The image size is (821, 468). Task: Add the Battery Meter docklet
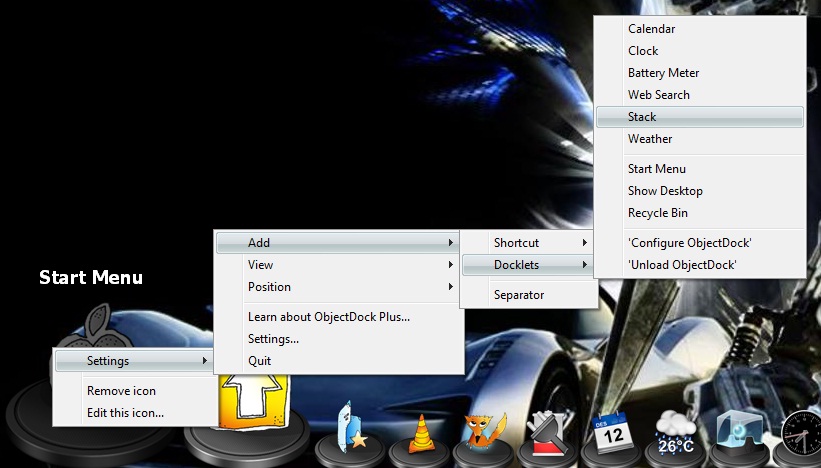click(x=700, y=73)
